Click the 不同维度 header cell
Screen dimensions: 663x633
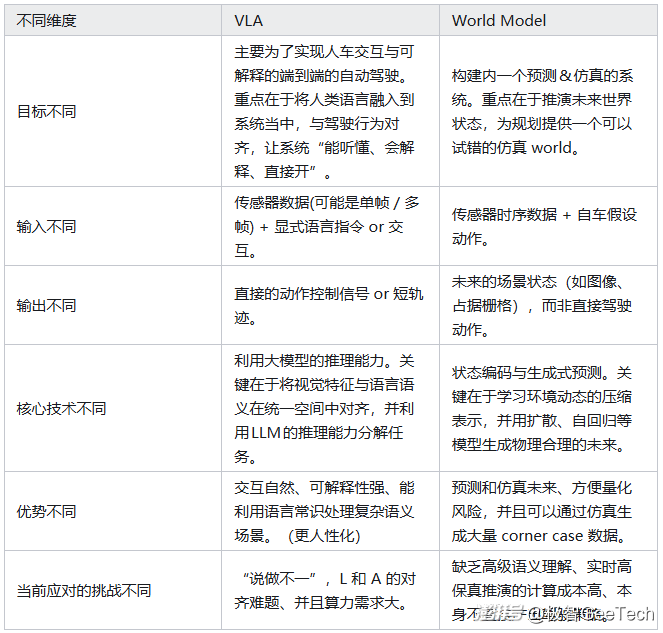[46, 20]
